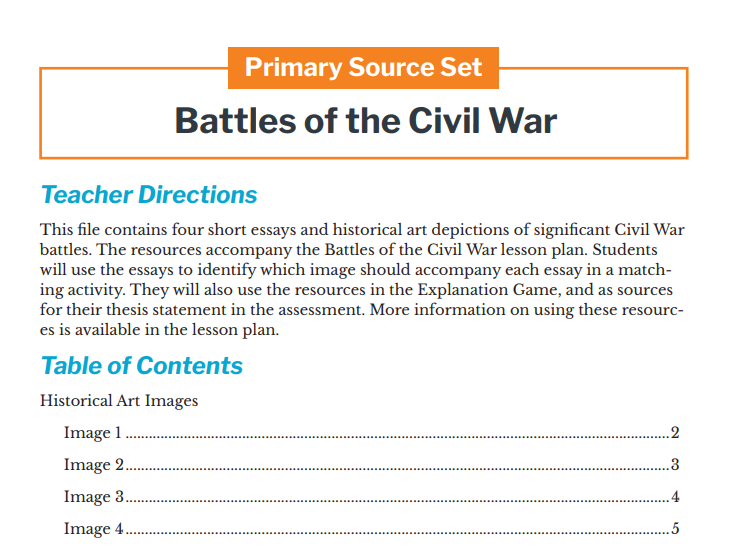Image resolution: width=733 pixels, height=547 pixels.
Task: Click the Table of Contents heading
Action: [x=141, y=365]
